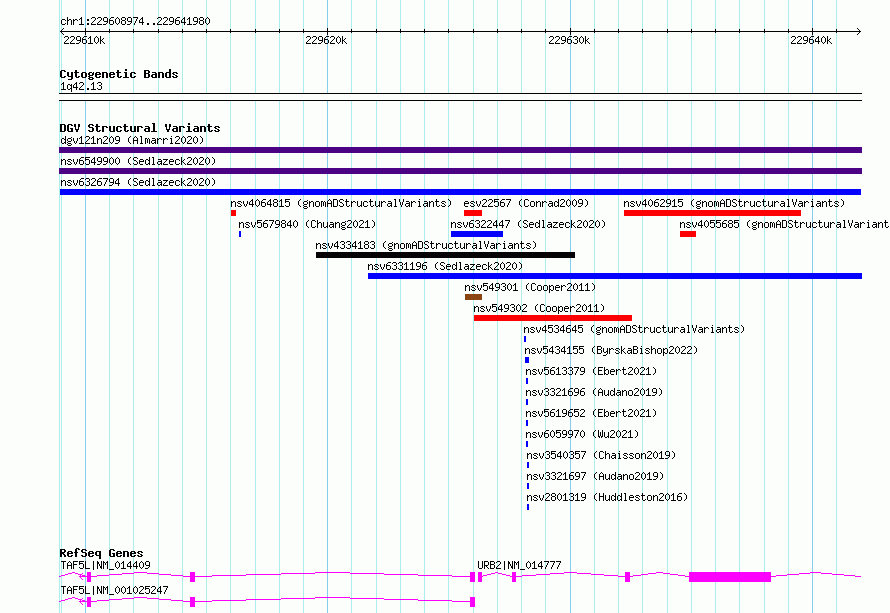Open nsv4334183 gnomAD variant label

click(x=426, y=245)
